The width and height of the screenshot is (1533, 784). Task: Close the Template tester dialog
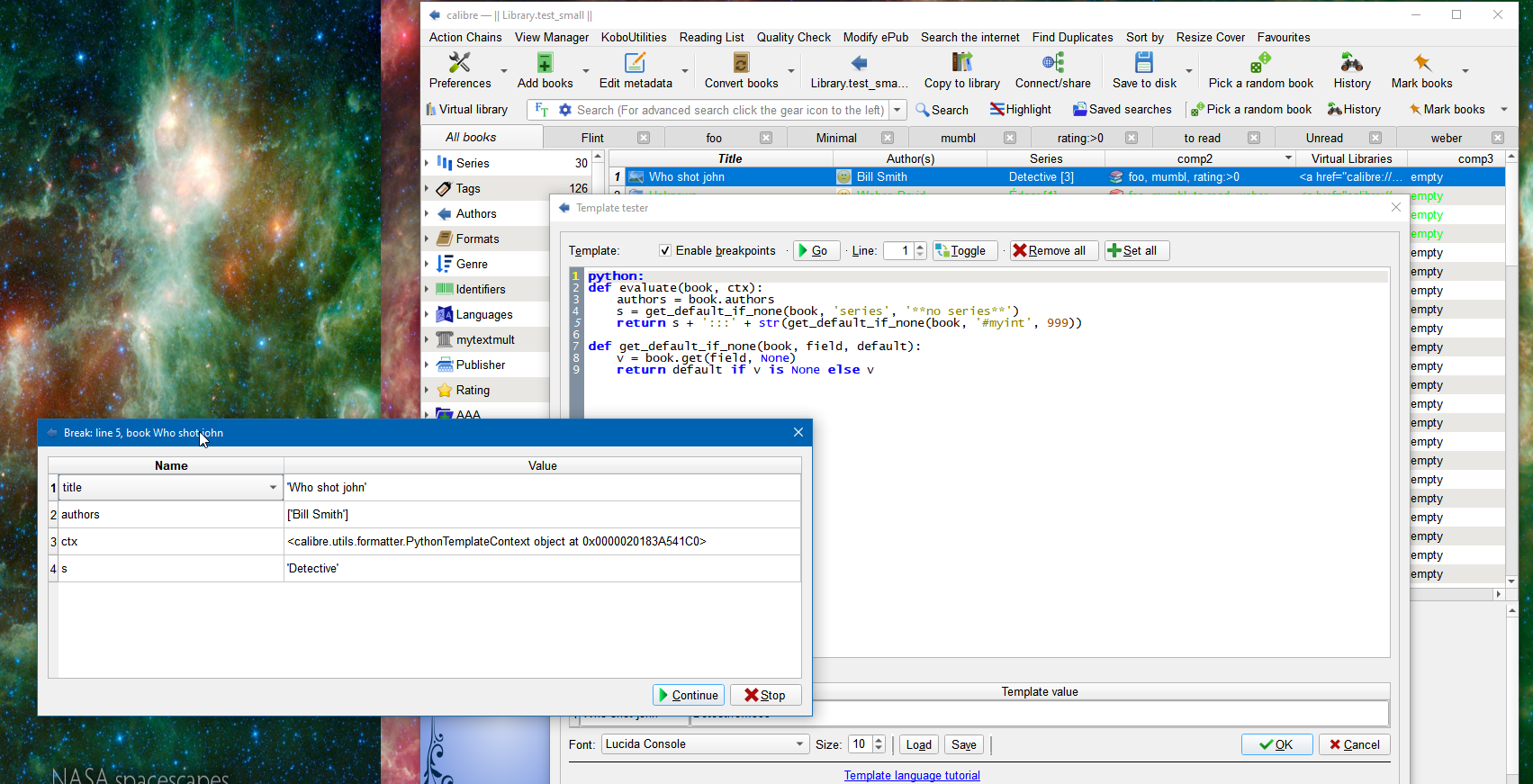click(x=1396, y=207)
